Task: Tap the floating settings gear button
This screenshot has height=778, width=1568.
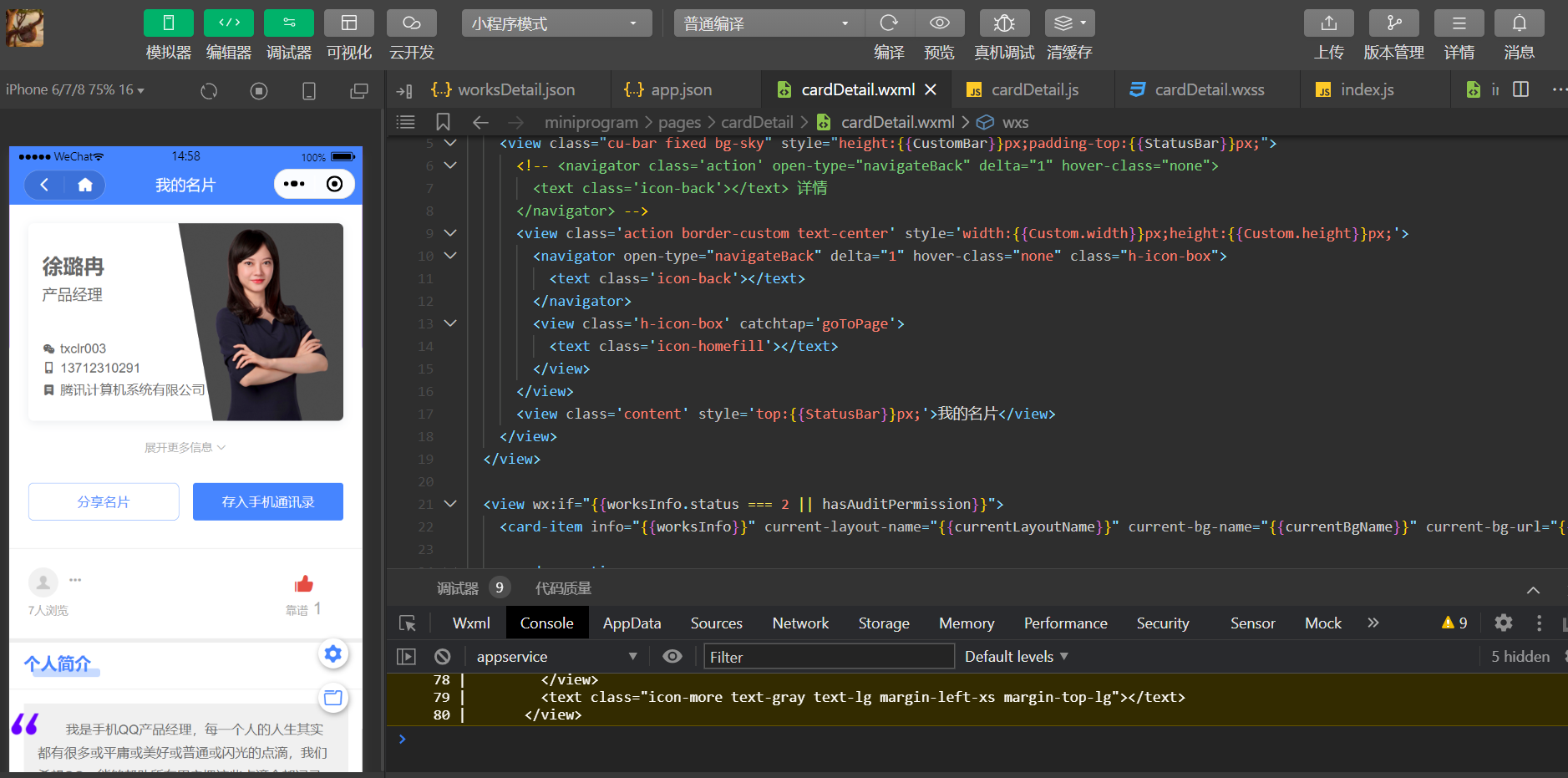Action: pos(332,653)
